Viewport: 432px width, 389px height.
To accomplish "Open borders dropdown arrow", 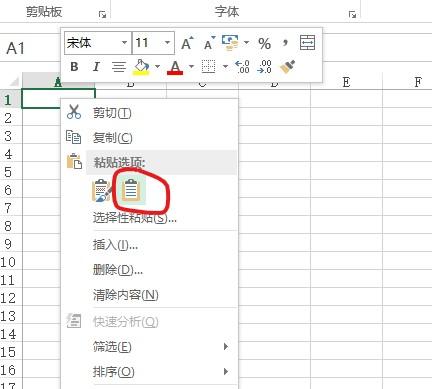I will (x=225, y=67).
